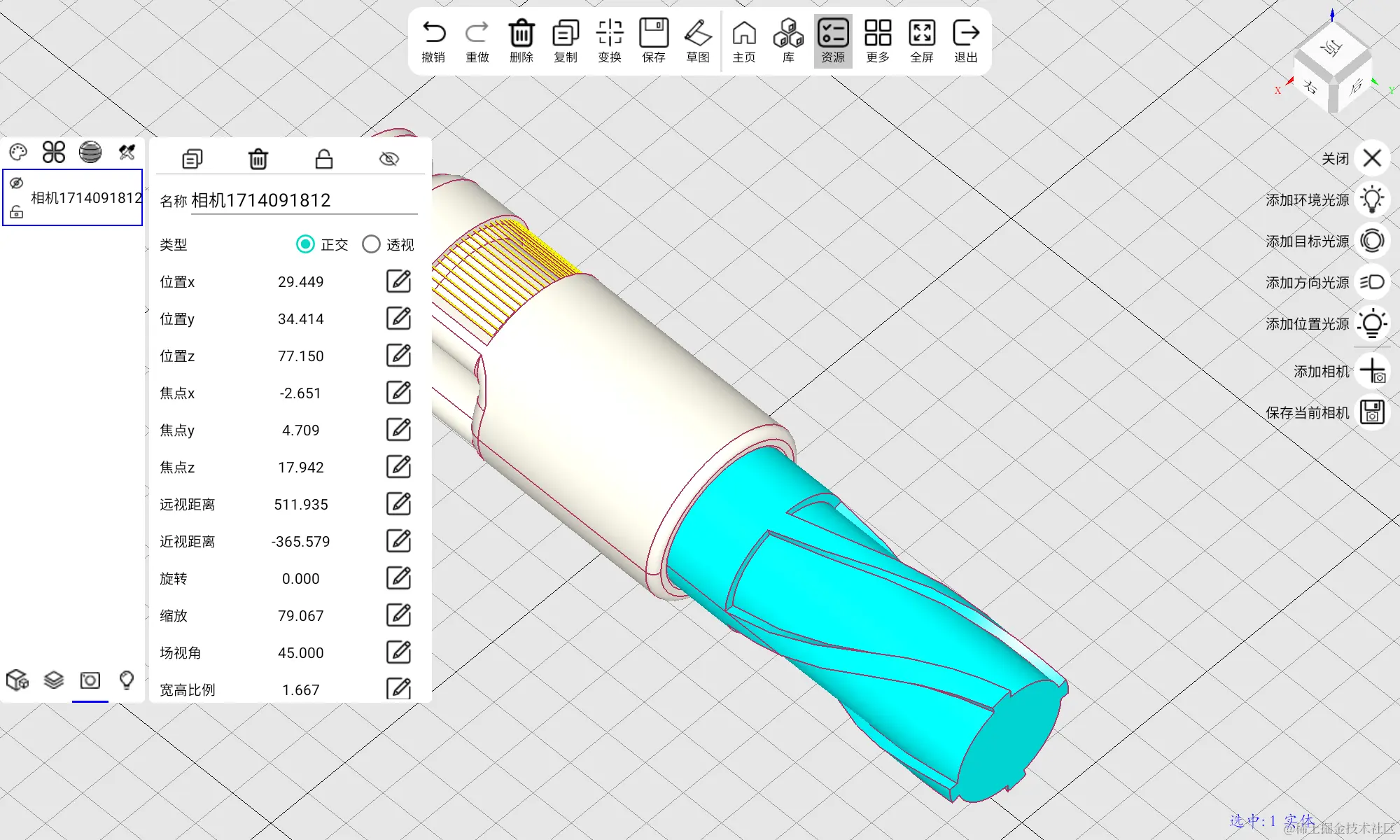
Task: Click the Add Camera (添加相机) icon
Action: [x=1371, y=371]
